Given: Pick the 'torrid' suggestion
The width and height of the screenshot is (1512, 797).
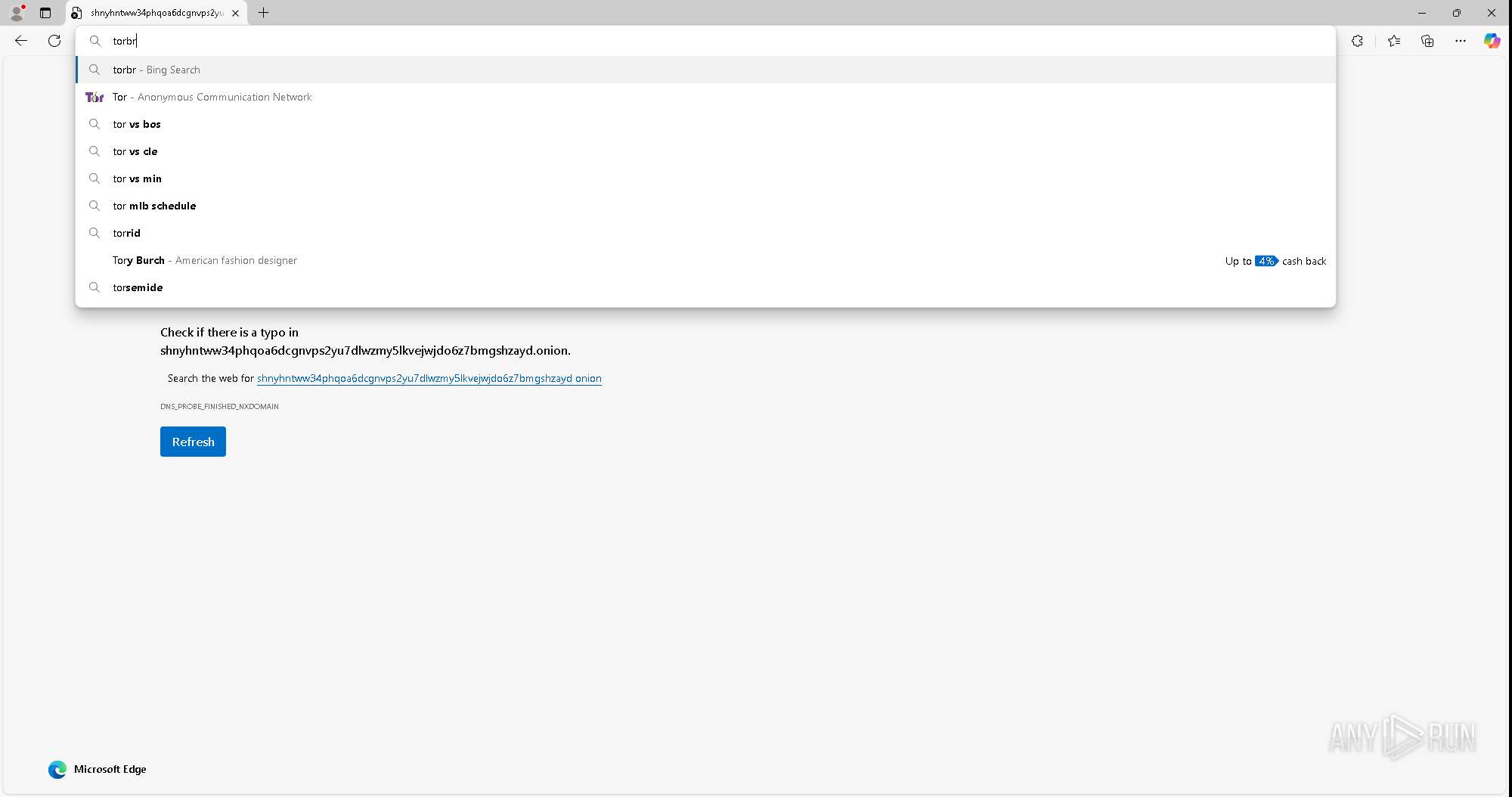Looking at the screenshot, I should [x=705, y=233].
